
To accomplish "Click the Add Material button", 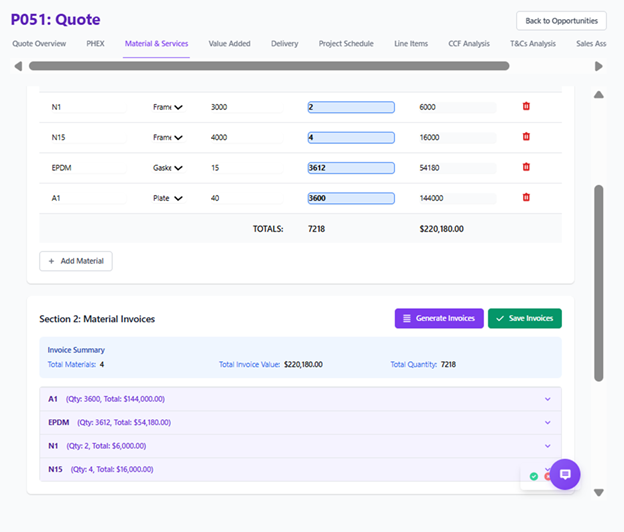I will [x=76, y=261].
